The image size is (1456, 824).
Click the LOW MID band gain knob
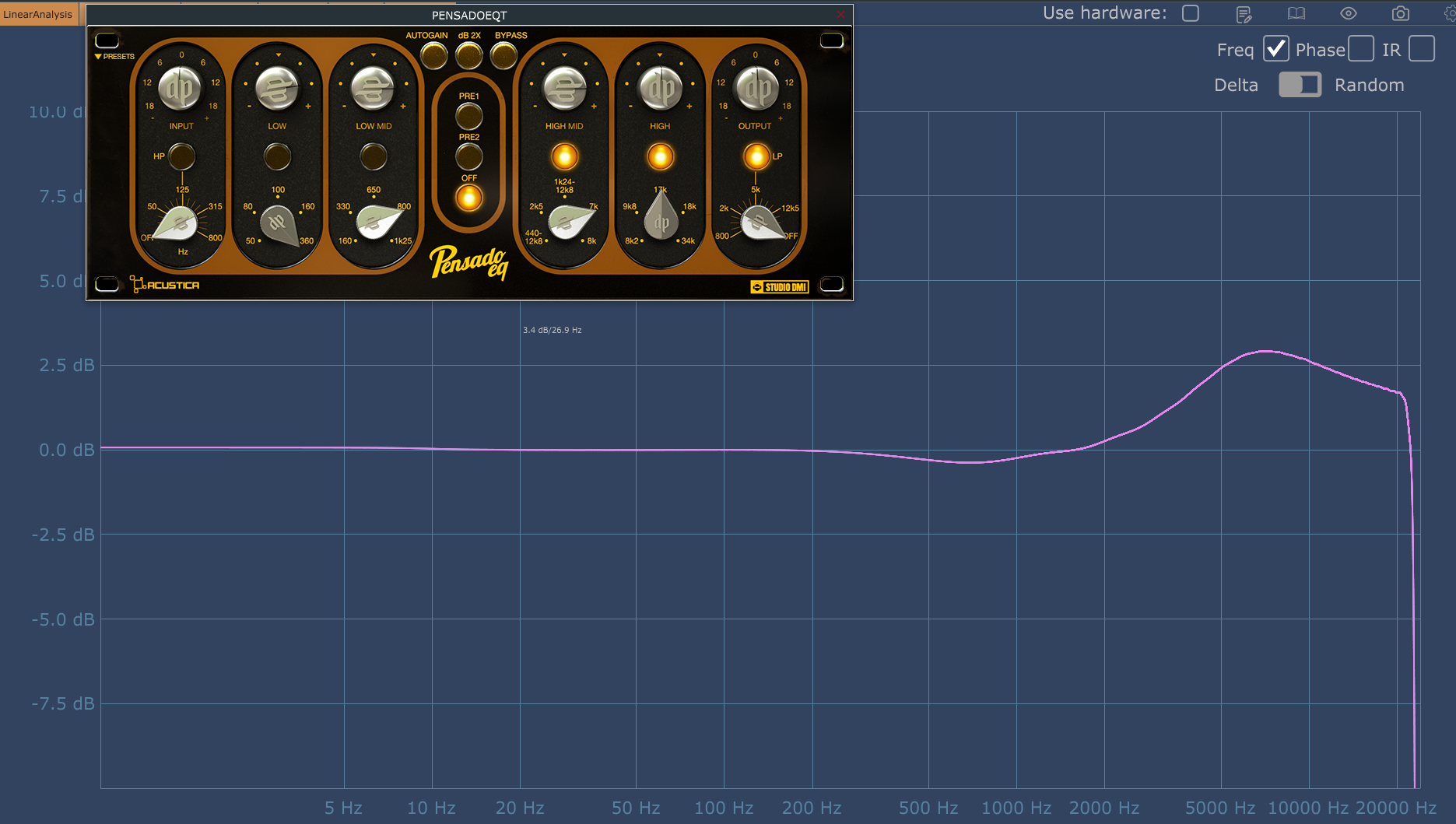point(373,88)
